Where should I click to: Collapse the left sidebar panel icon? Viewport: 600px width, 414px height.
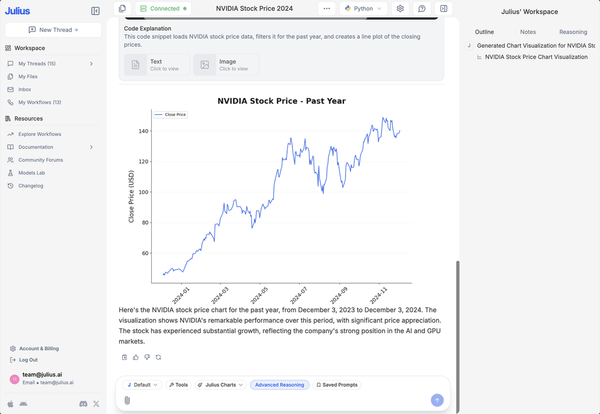click(95, 11)
